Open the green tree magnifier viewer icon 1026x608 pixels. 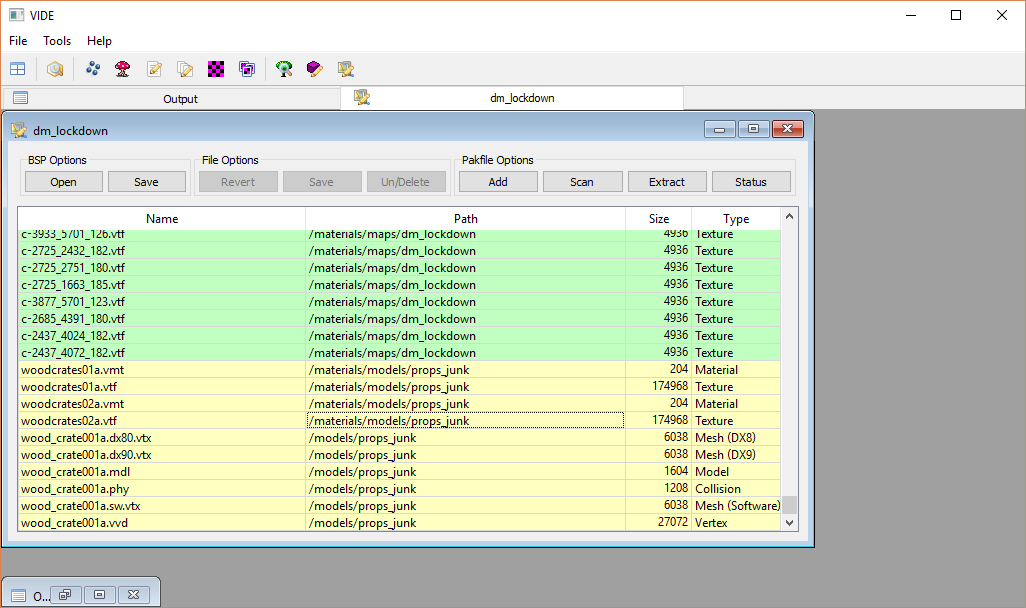pyautogui.click(x=284, y=69)
